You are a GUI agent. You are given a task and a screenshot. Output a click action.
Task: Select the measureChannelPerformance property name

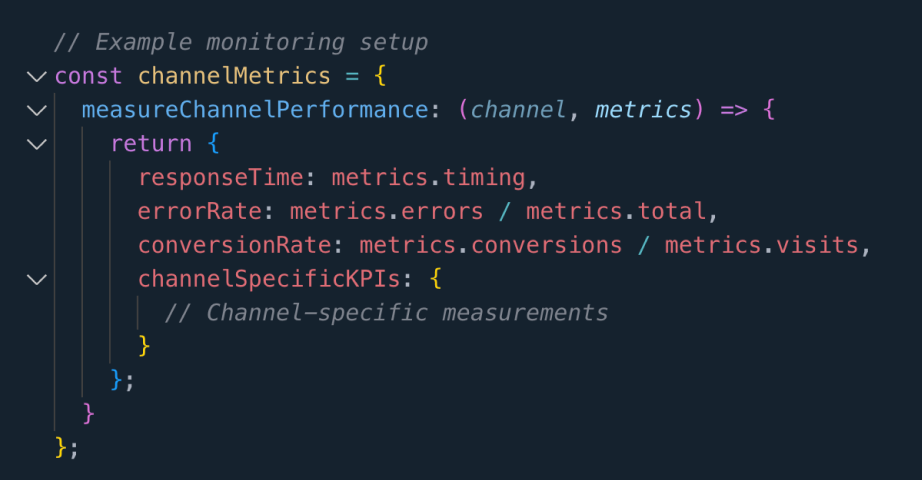point(255,110)
